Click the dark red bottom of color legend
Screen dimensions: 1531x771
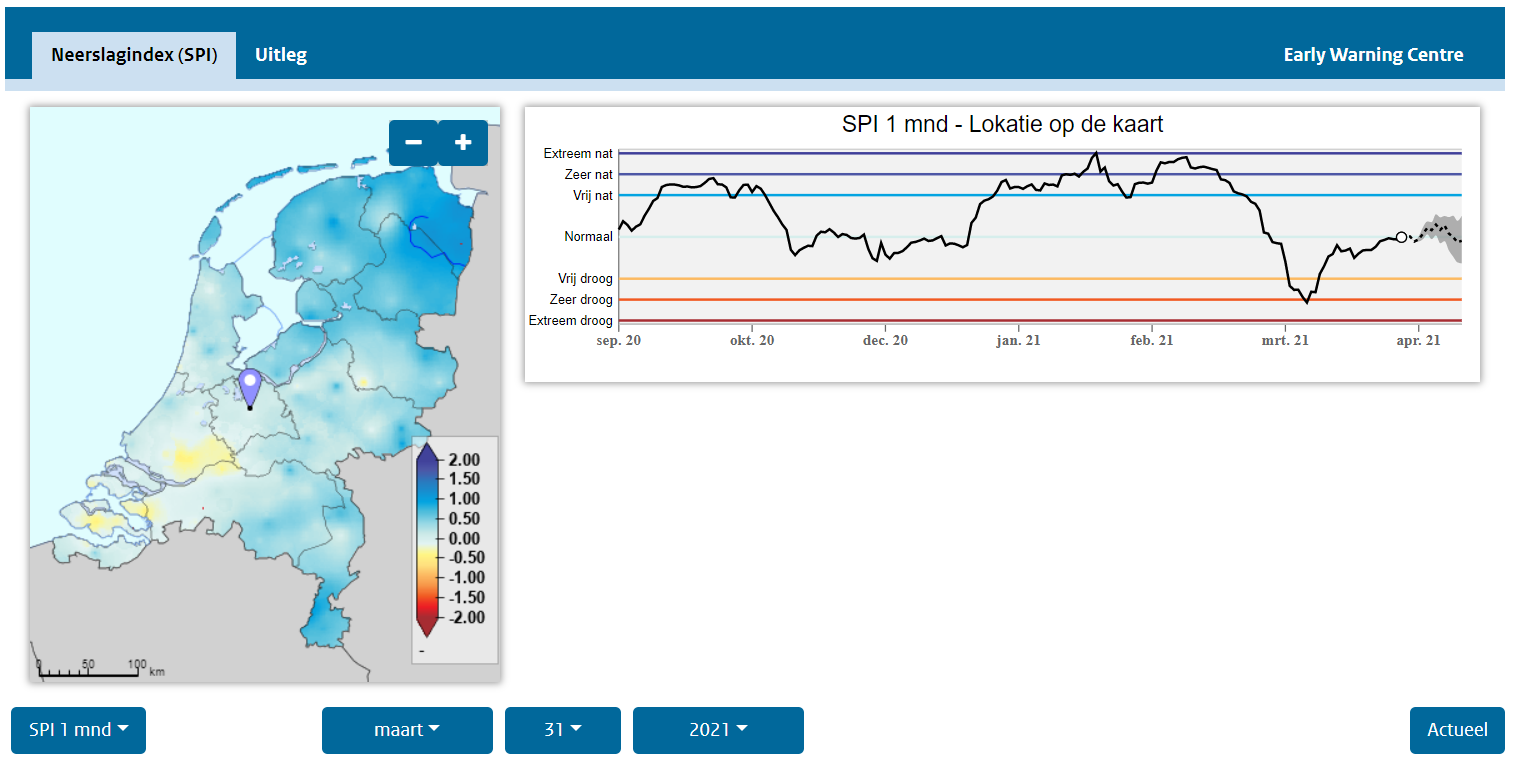pos(427,625)
